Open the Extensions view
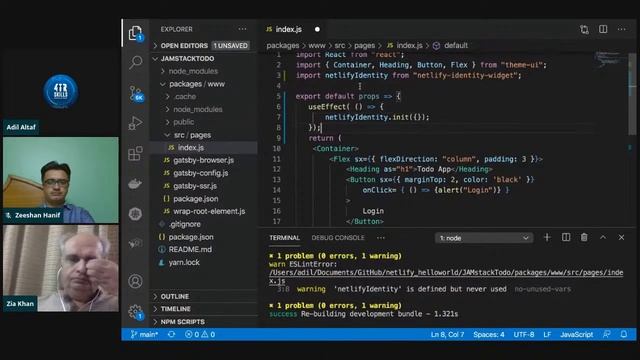 coord(135,153)
